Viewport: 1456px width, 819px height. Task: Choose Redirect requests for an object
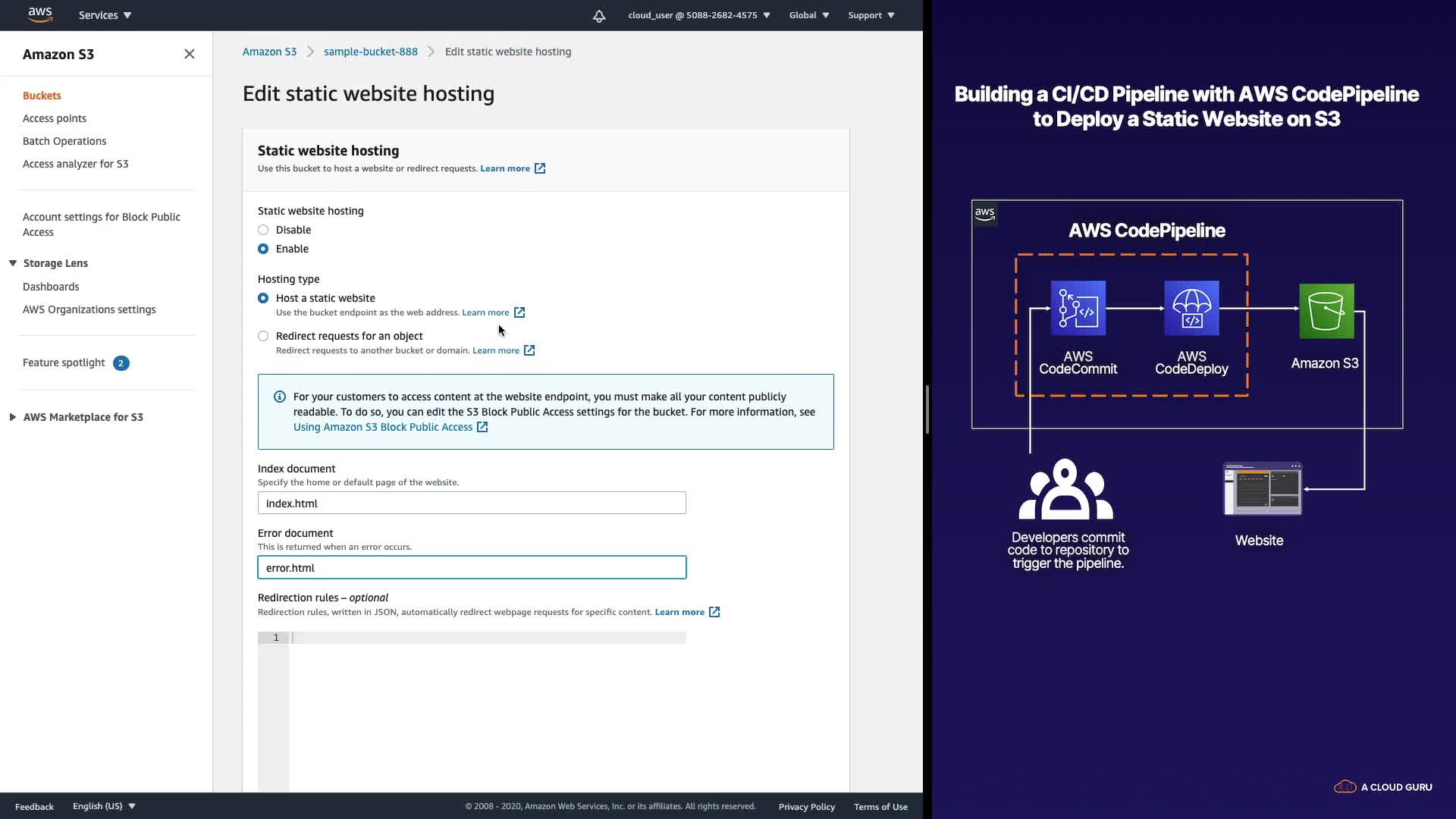pos(263,336)
